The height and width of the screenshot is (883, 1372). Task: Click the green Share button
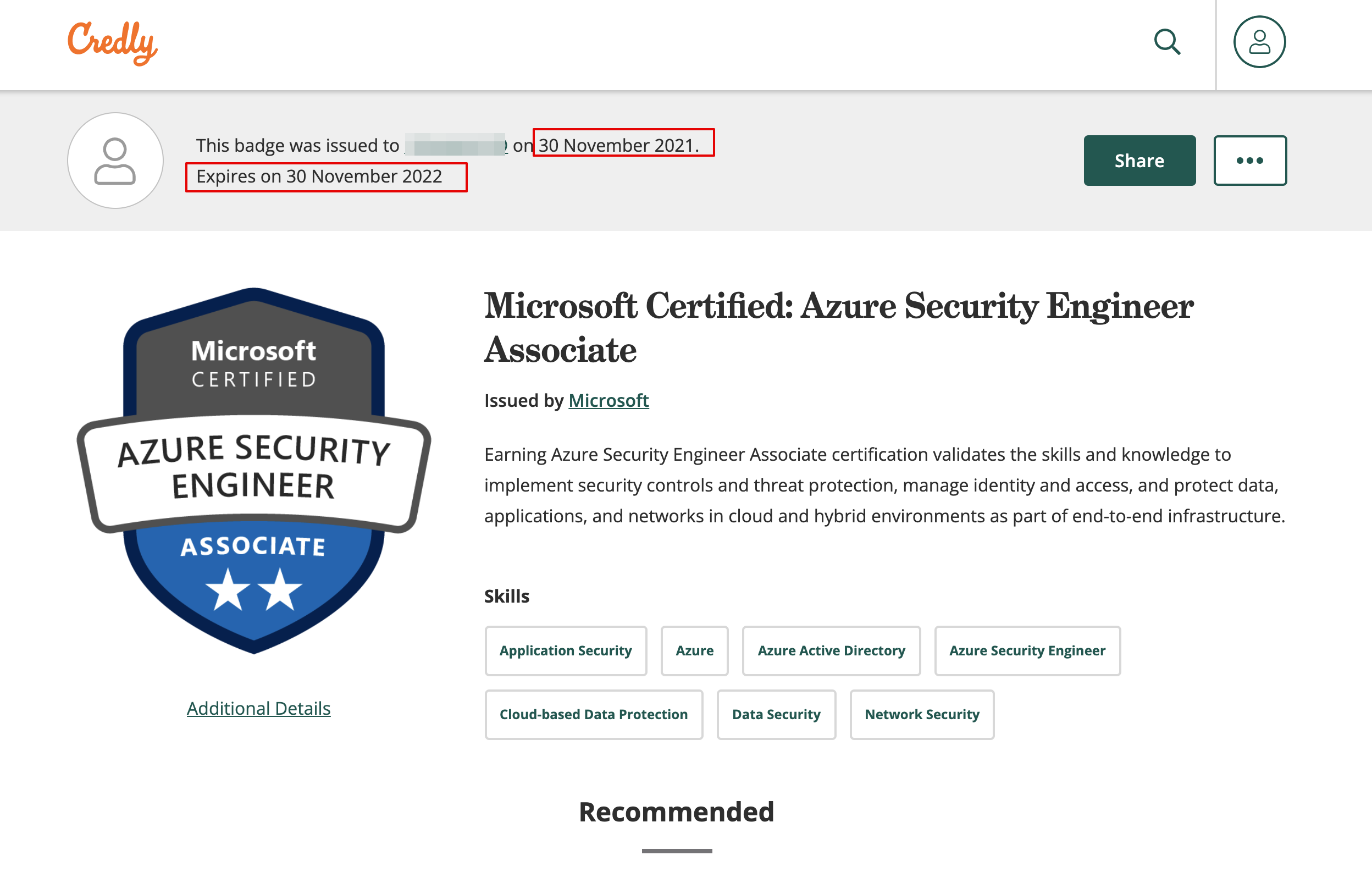tap(1139, 161)
